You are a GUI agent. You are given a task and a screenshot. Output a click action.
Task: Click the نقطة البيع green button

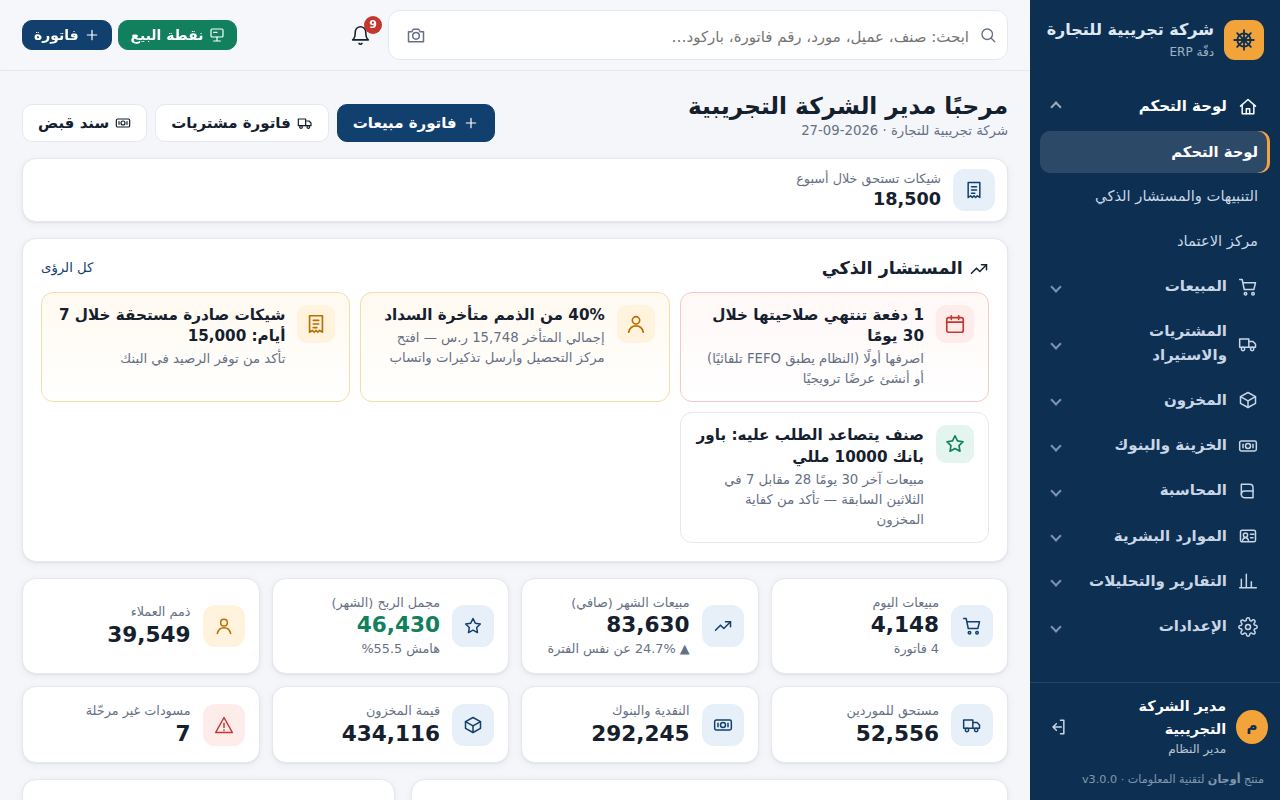[177, 35]
